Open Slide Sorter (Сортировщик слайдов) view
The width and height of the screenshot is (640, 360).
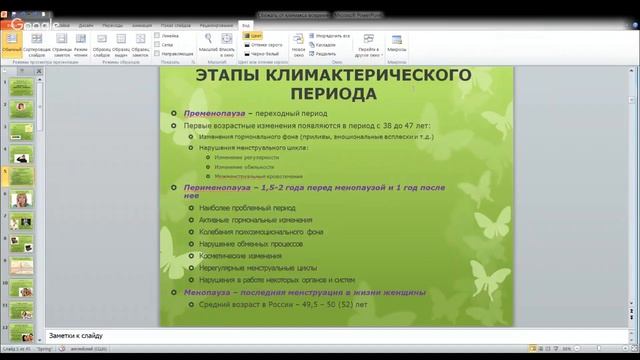[37, 45]
